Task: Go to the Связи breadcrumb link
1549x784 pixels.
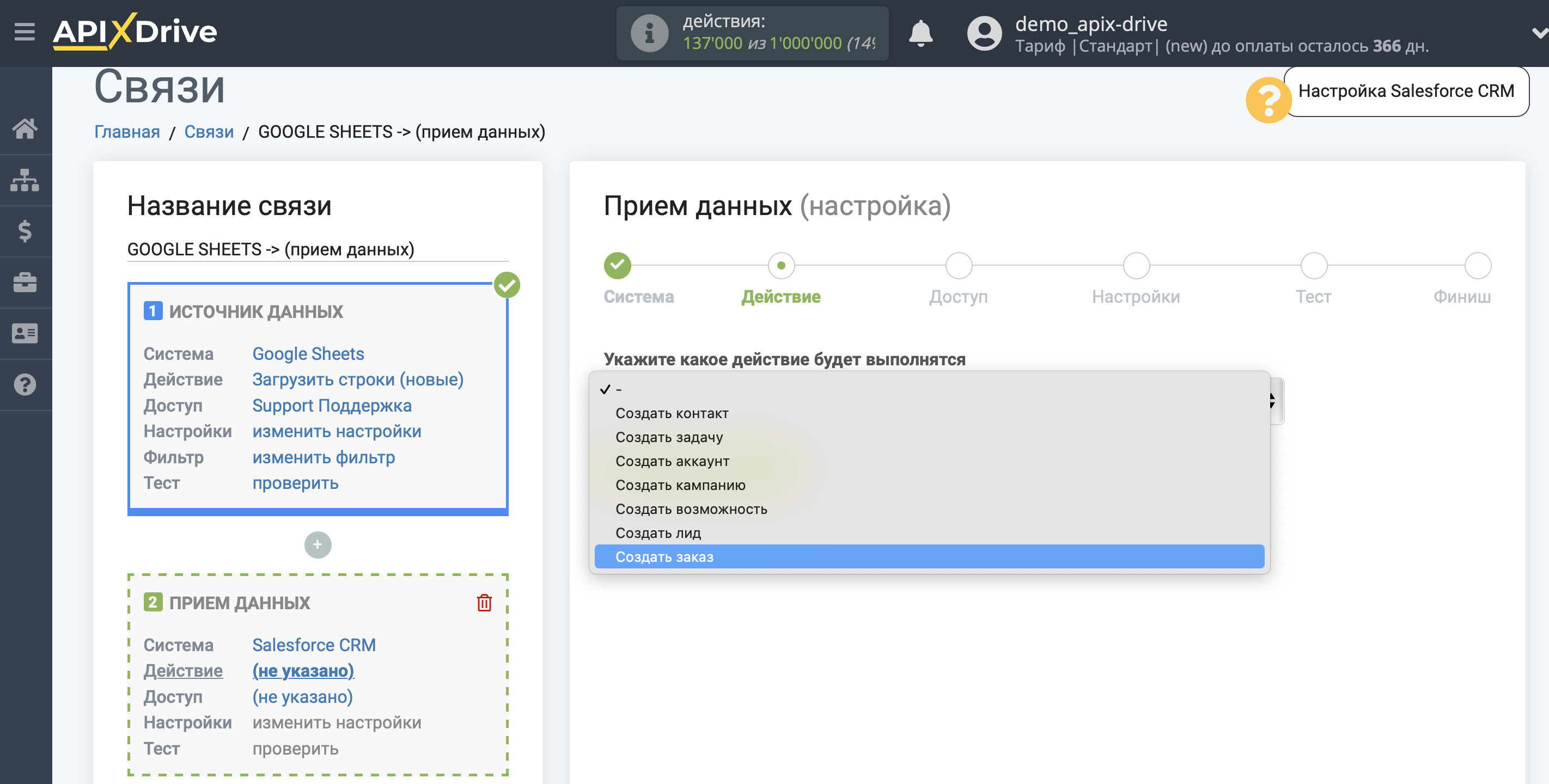Action: pyautogui.click(x=209, y=132)
